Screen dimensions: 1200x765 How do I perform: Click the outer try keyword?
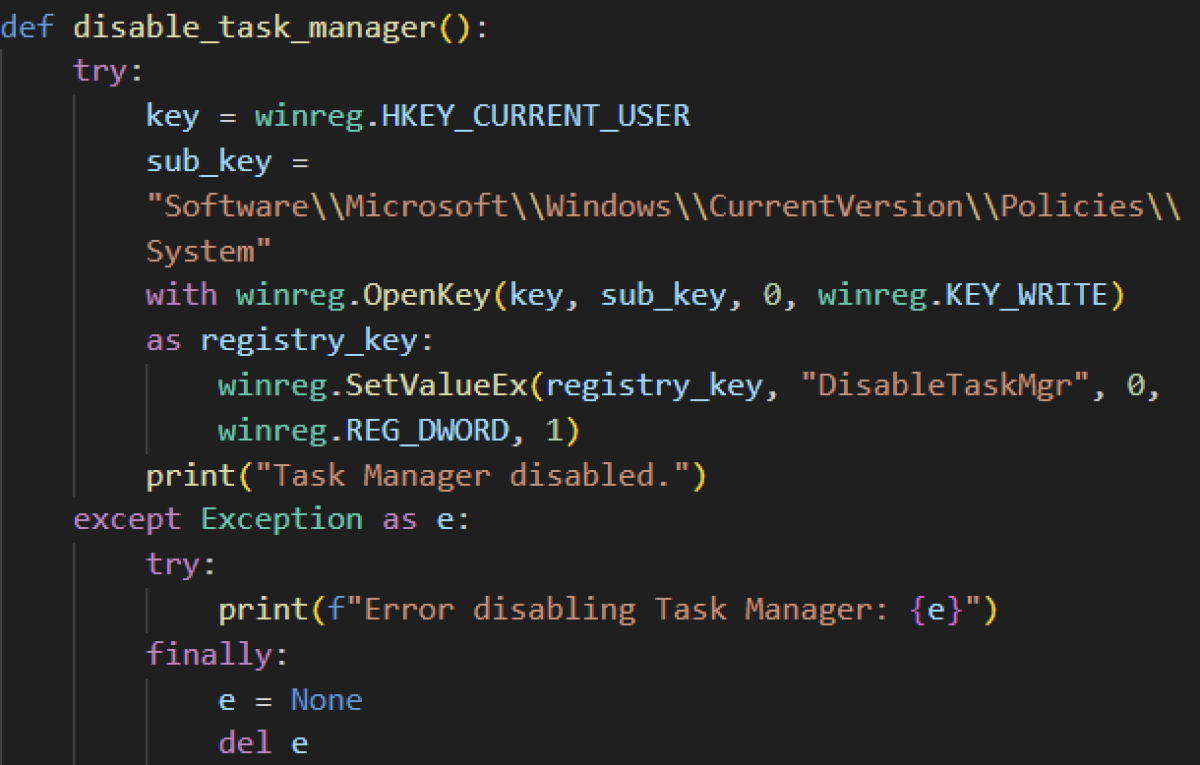[96, 71]
